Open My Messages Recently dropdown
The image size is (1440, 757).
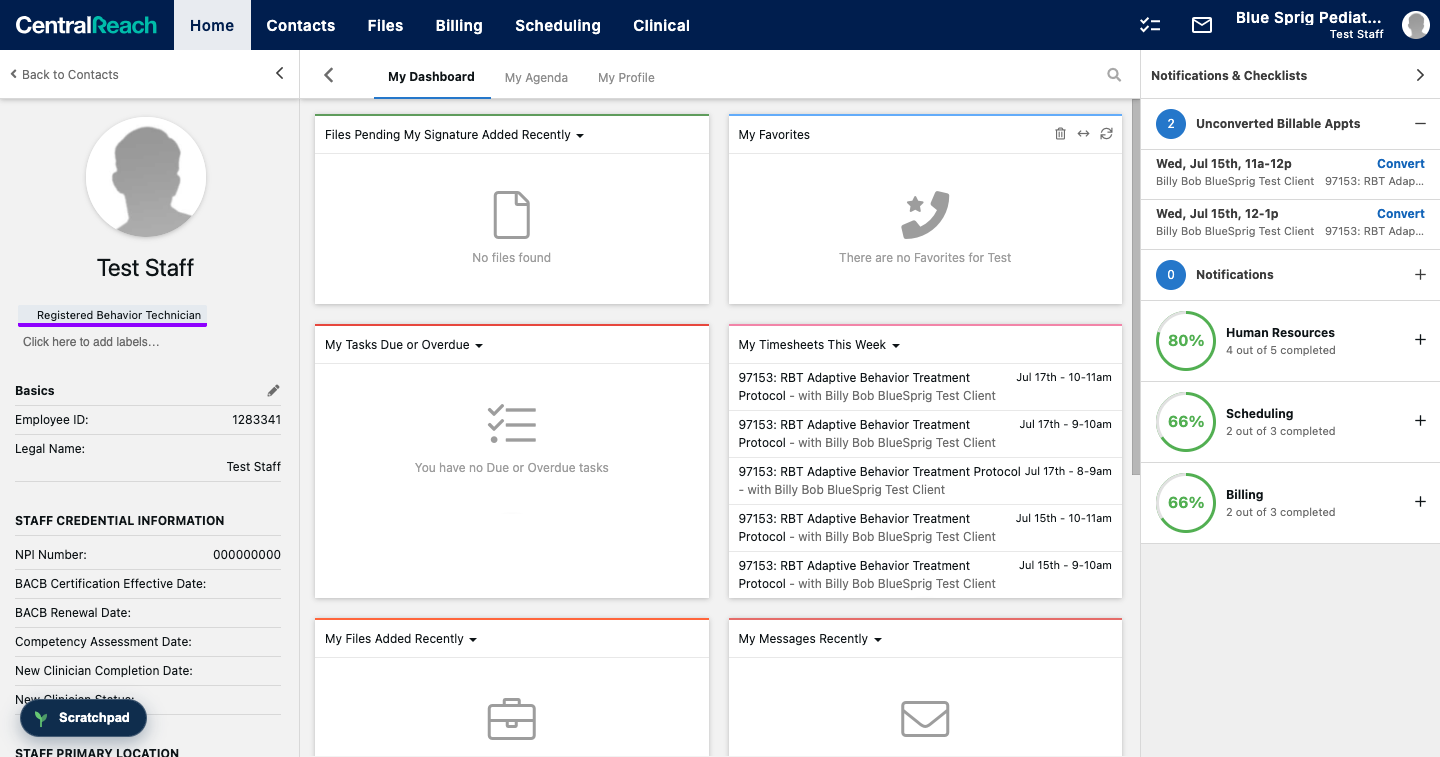click(x=810, y=639)
